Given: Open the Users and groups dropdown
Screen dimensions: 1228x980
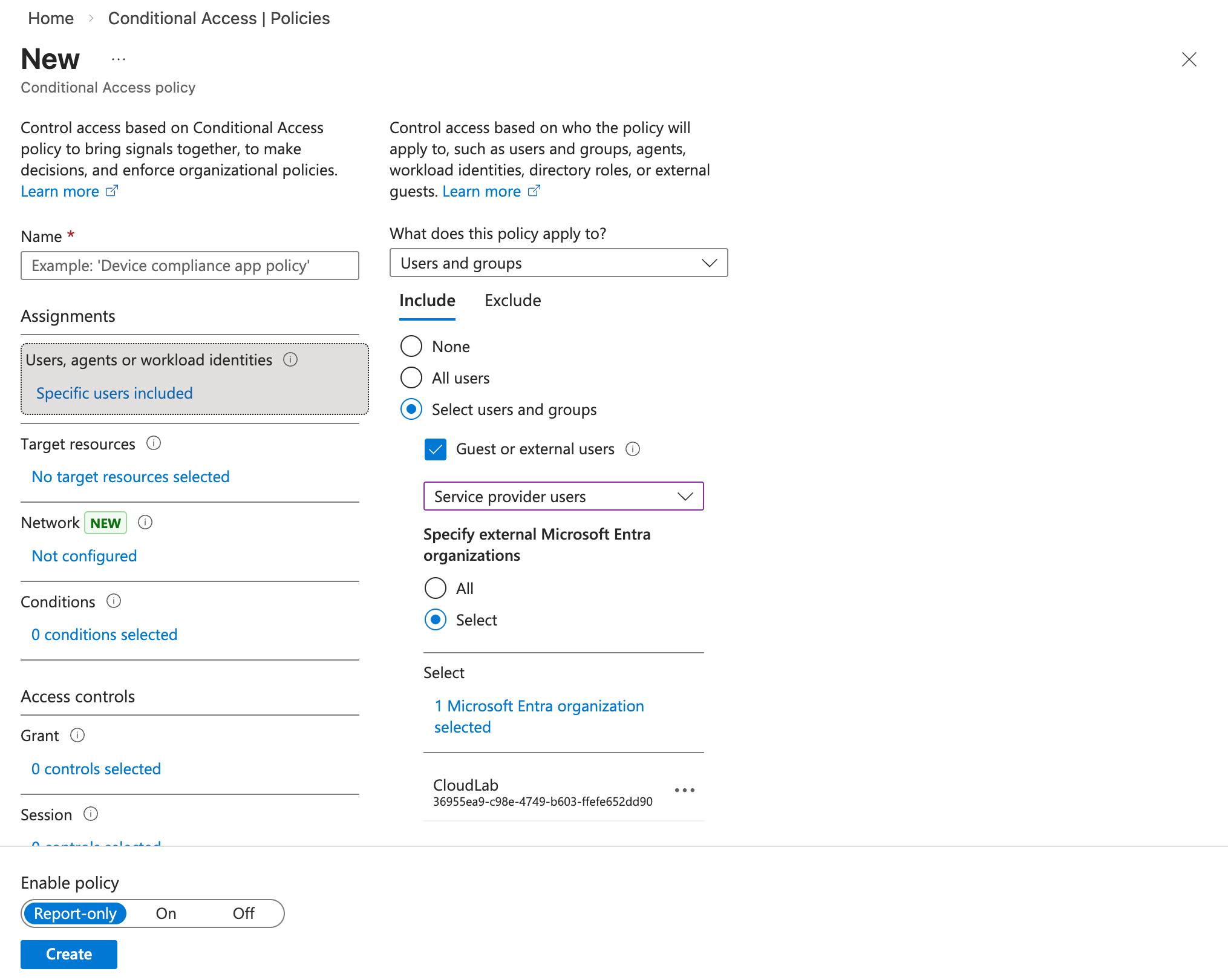Looking at the screenshot, I should coord(558,263).
